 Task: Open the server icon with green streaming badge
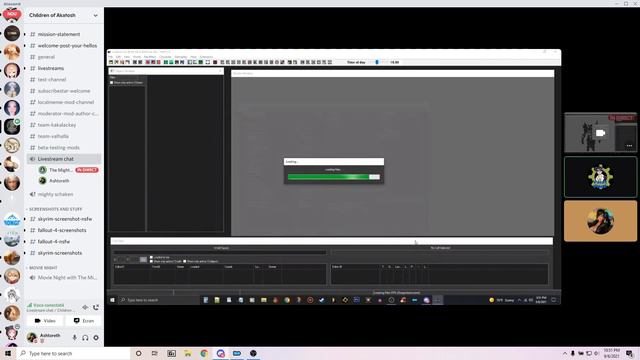point(12,127)
